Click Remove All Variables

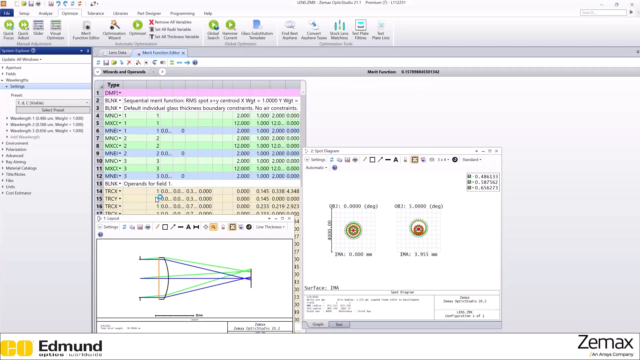(170, 22)
